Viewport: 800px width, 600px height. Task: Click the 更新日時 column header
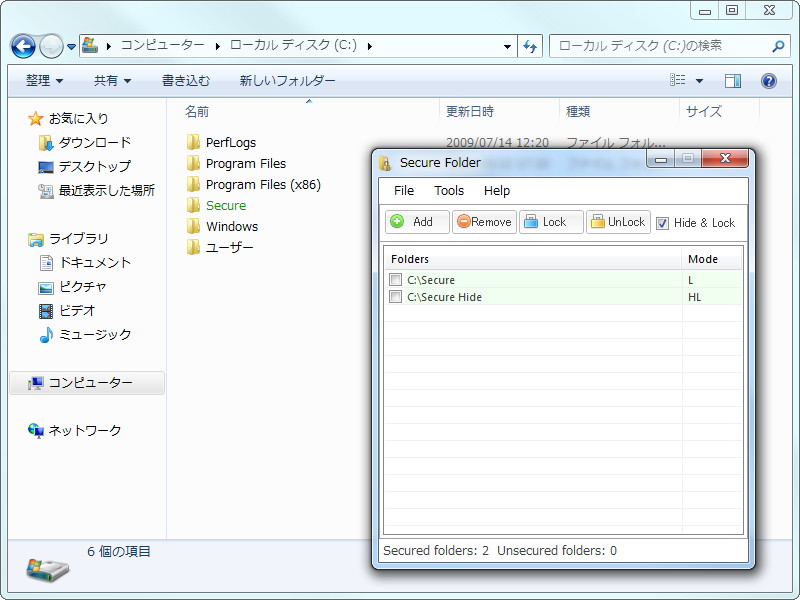[x=470, y=111]
